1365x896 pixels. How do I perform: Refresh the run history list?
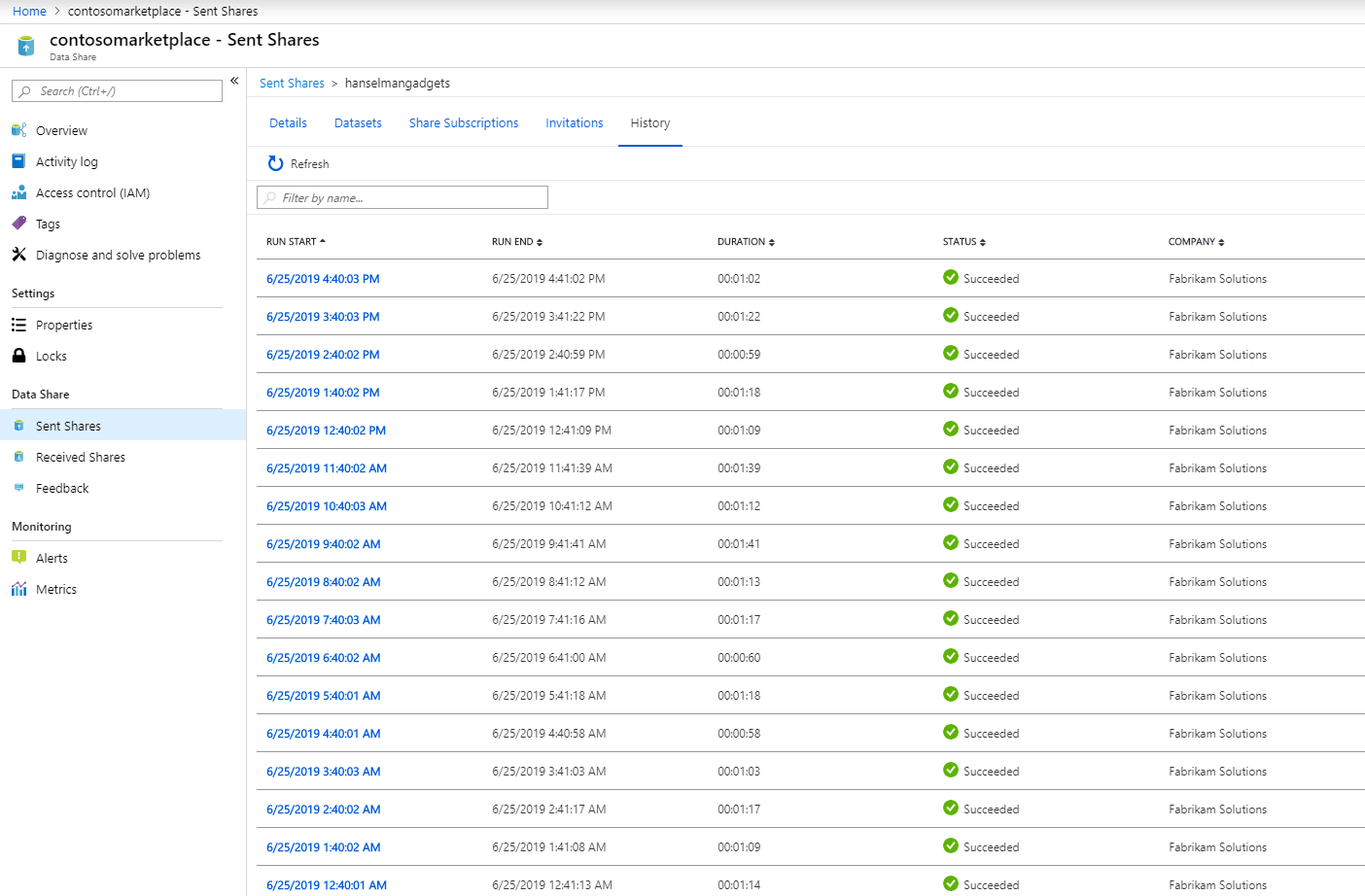[297, 163]
